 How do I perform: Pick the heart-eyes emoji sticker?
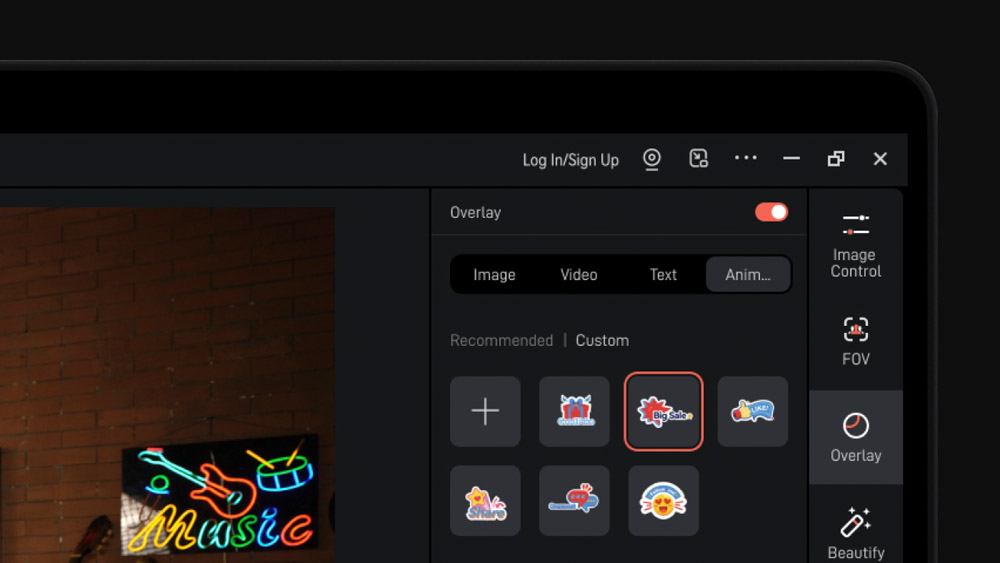click(664, 500)
